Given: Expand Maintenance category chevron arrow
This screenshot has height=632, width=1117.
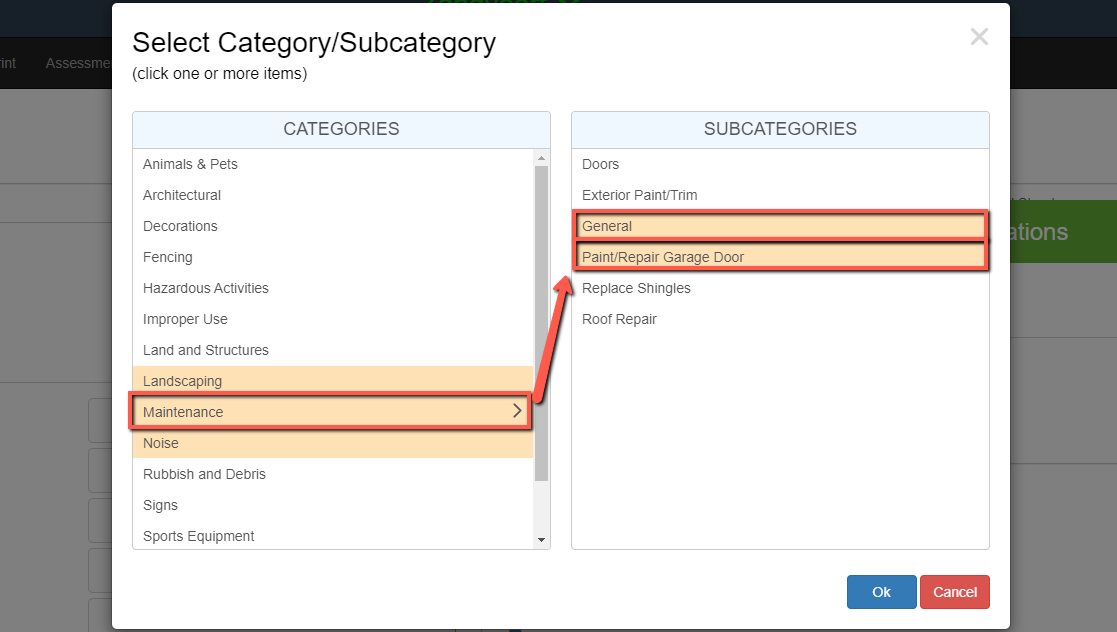Looking at the screenshot, I should (517, 411).
